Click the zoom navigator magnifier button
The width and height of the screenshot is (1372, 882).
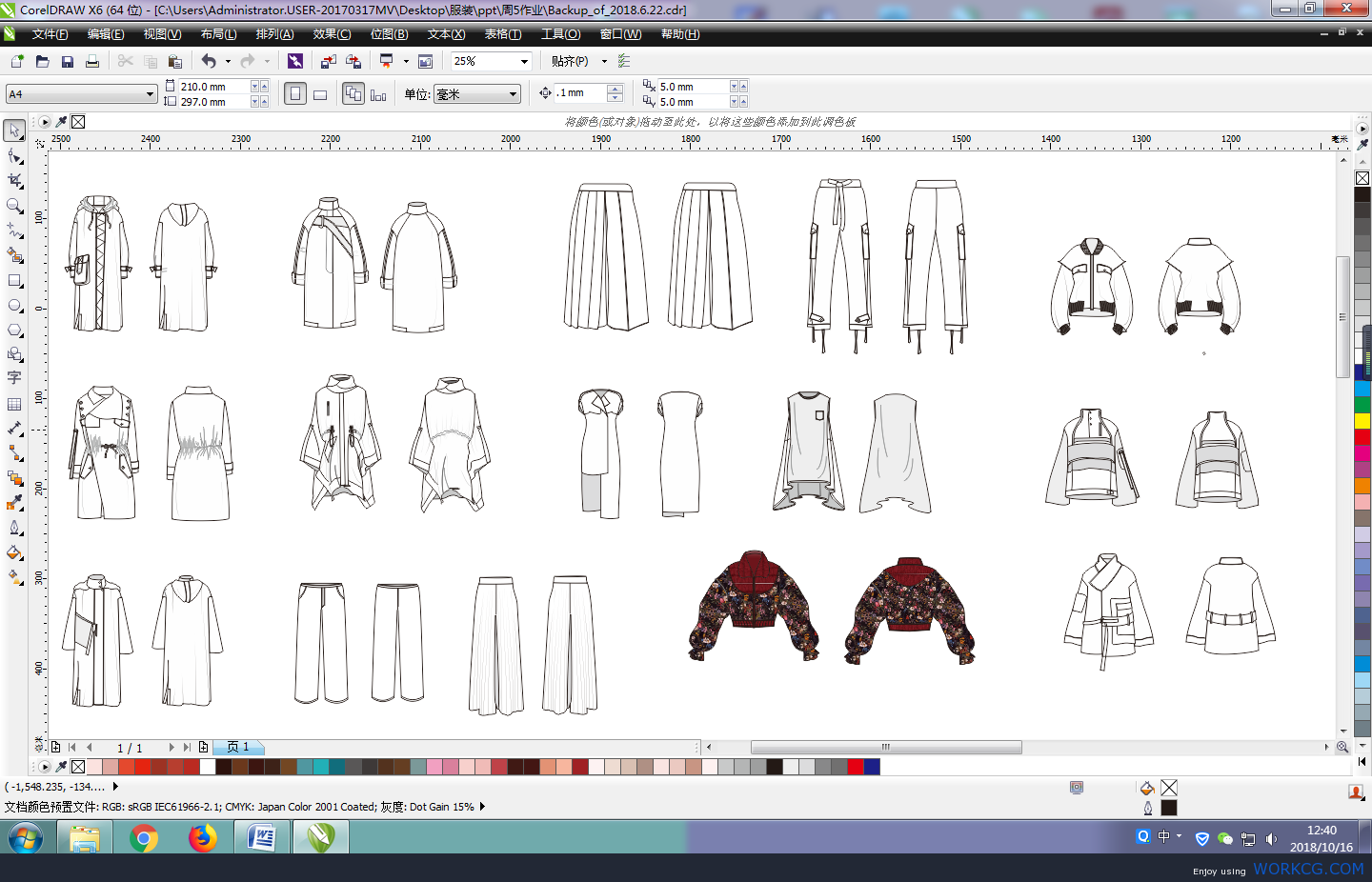1342,748
